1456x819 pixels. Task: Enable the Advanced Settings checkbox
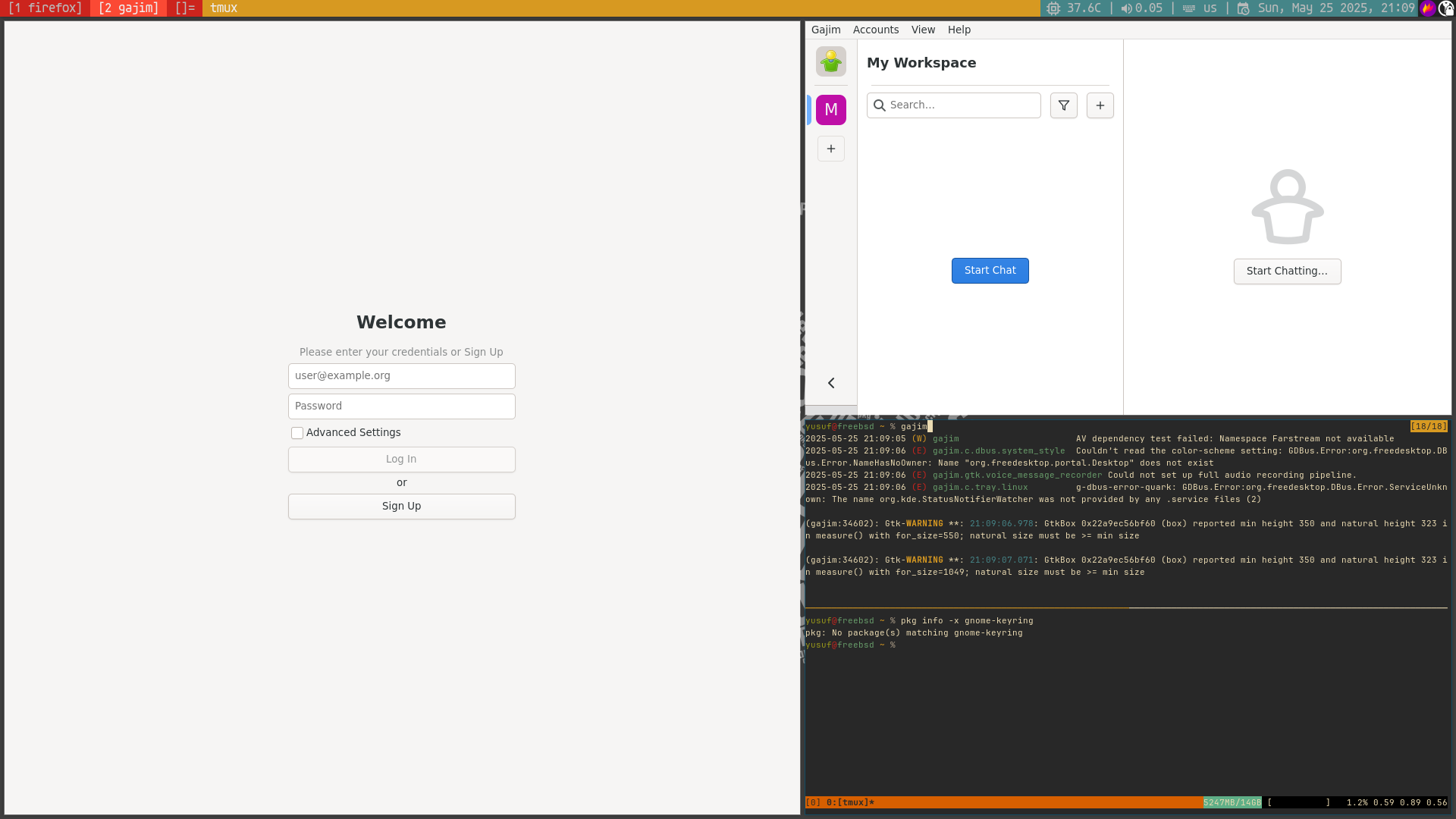pyautogui.click(x=297, y=433)
